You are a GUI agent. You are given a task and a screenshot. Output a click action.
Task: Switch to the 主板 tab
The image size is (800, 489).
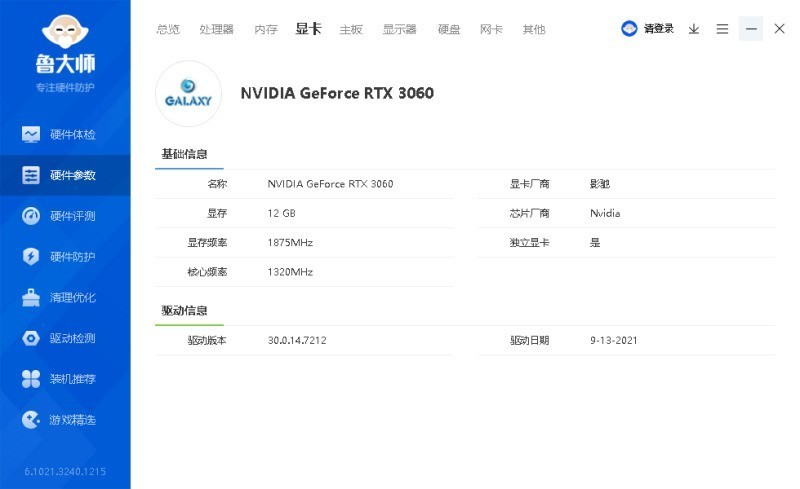[351, 30]
